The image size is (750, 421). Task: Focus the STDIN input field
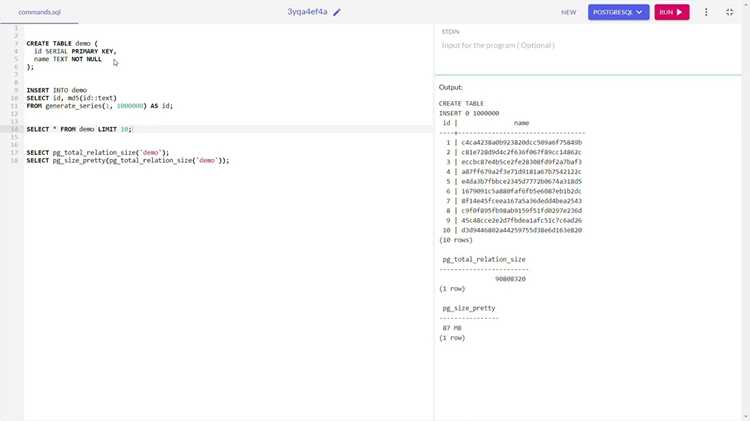click(x=588, y=45)
